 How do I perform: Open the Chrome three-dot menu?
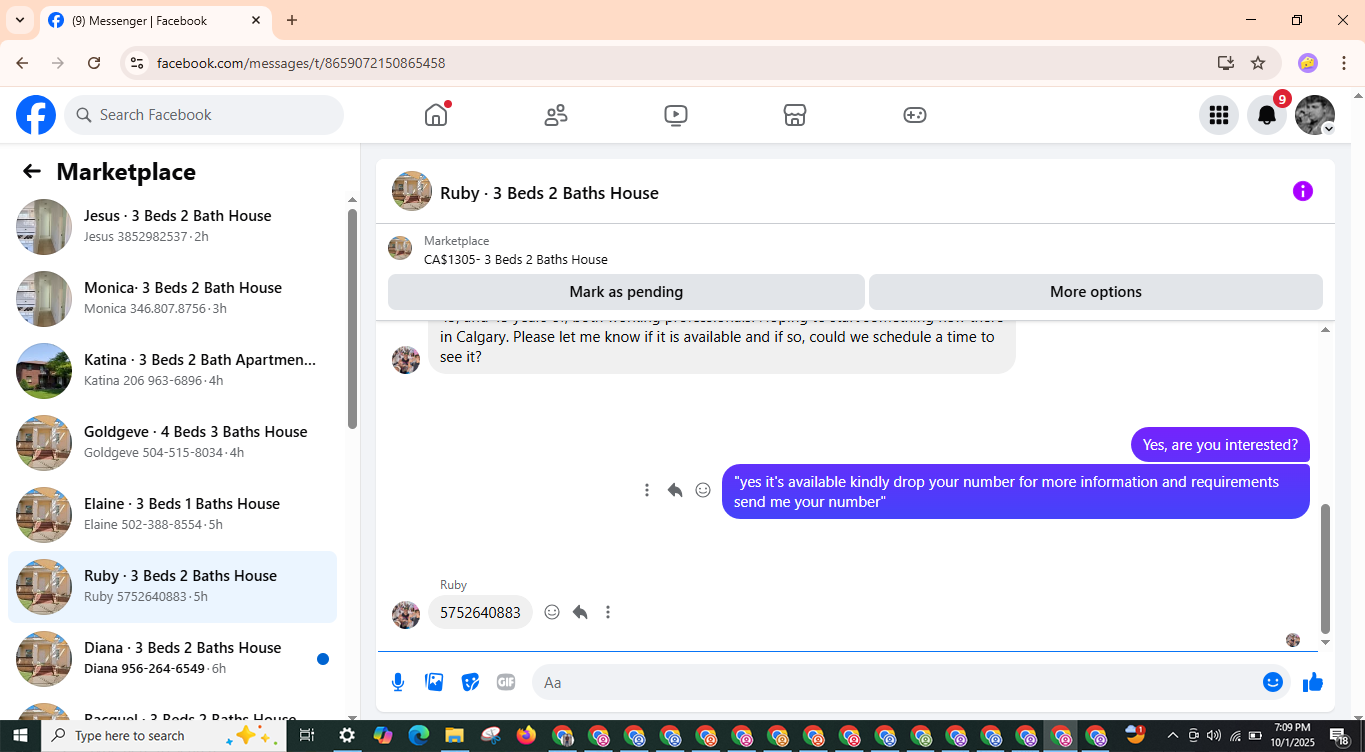point(1344,63)
